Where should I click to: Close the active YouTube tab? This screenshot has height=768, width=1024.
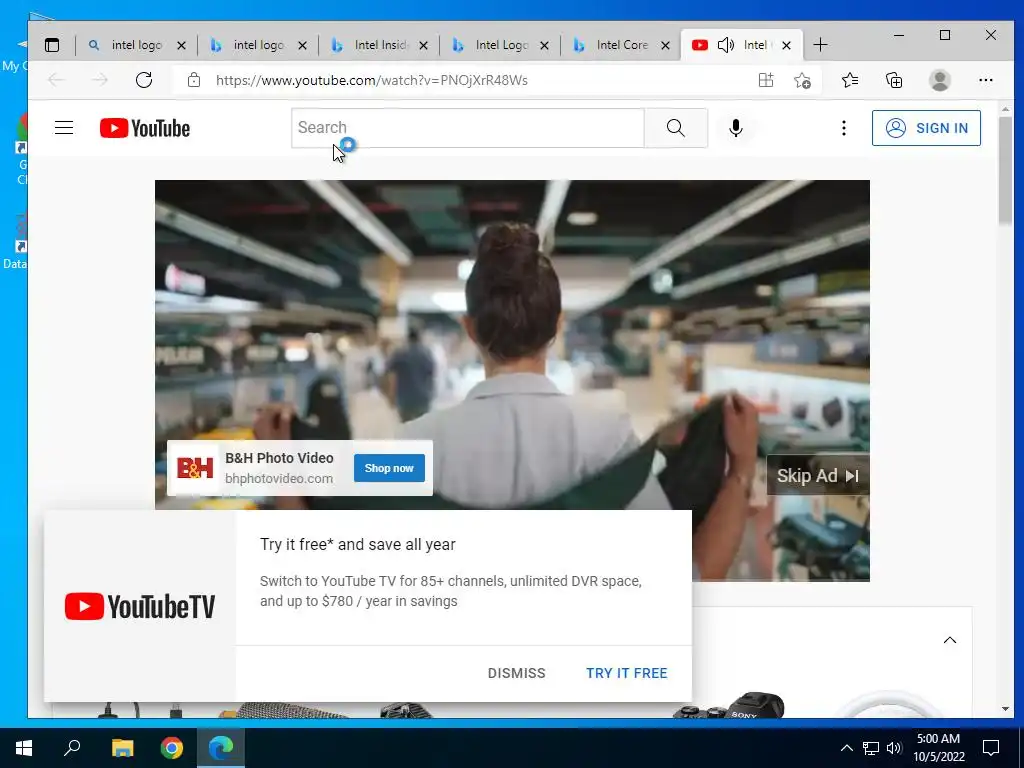tap(786, 46)
